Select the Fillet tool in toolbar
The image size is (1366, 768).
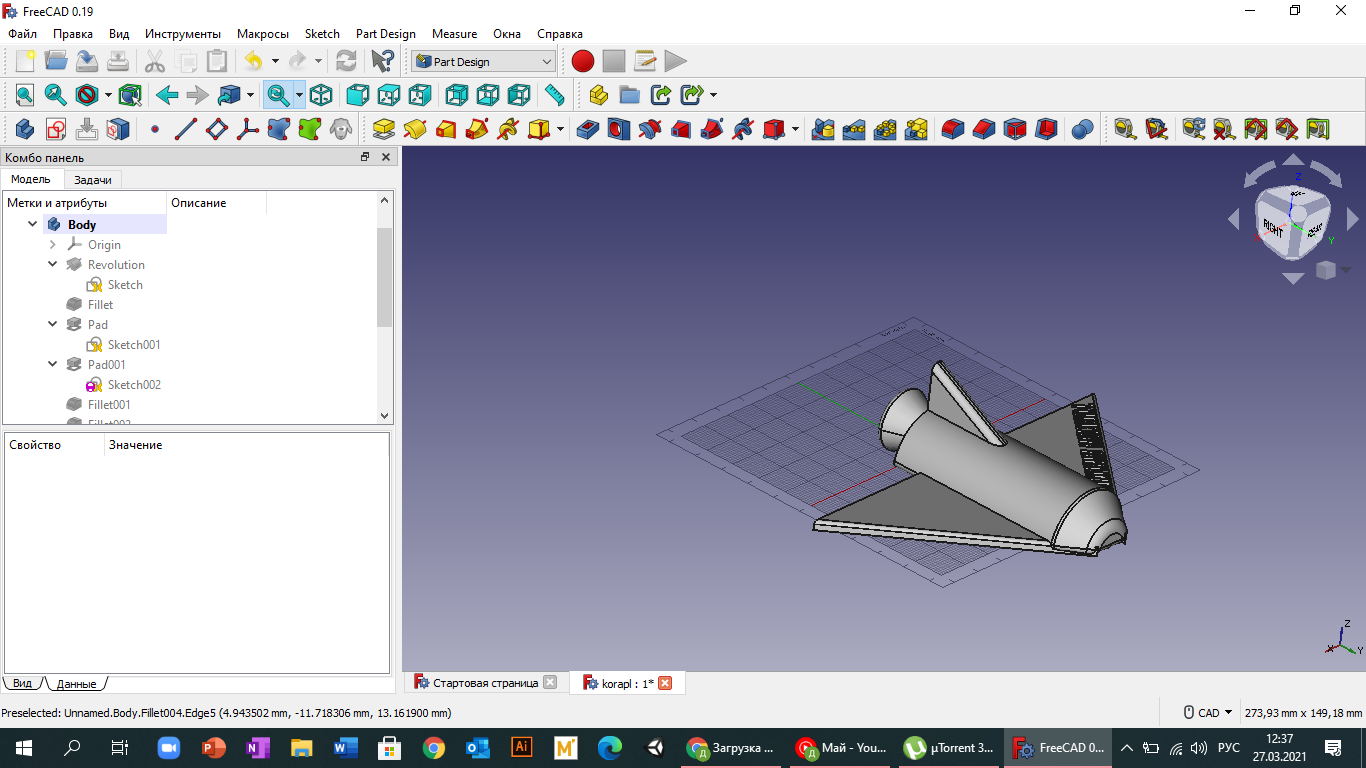coord(953,129)
